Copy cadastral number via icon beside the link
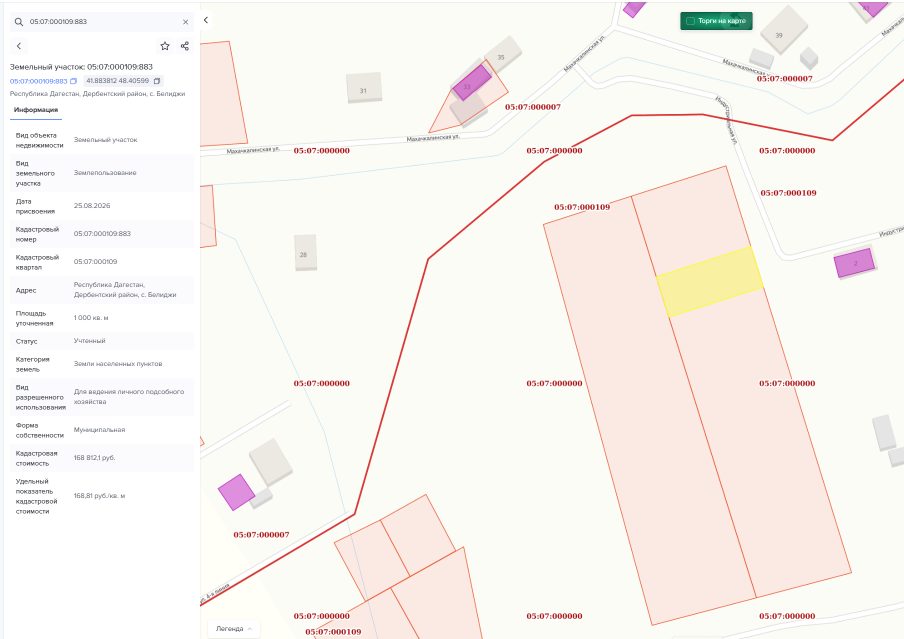Image resolution: width=904 pixels, height=639 pixels. click(x=73, y=81)
